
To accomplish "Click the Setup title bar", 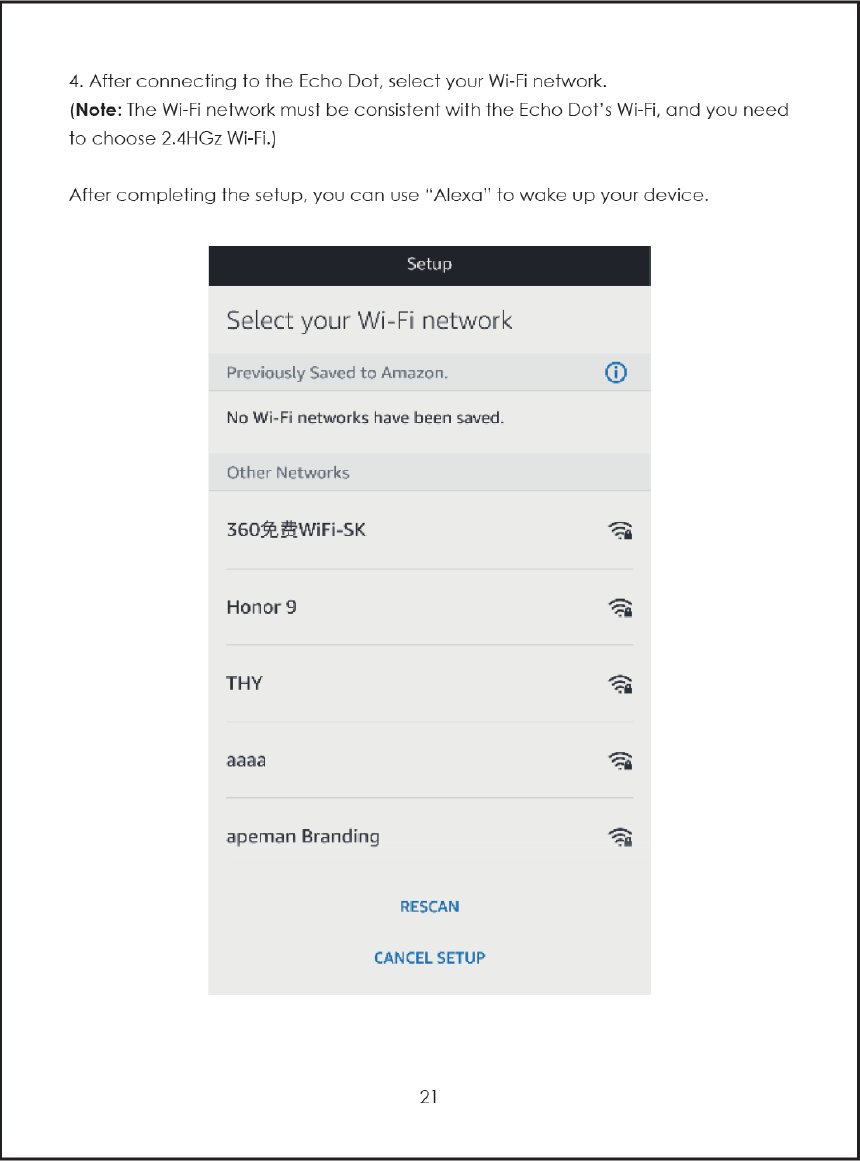I will (429, 265).
